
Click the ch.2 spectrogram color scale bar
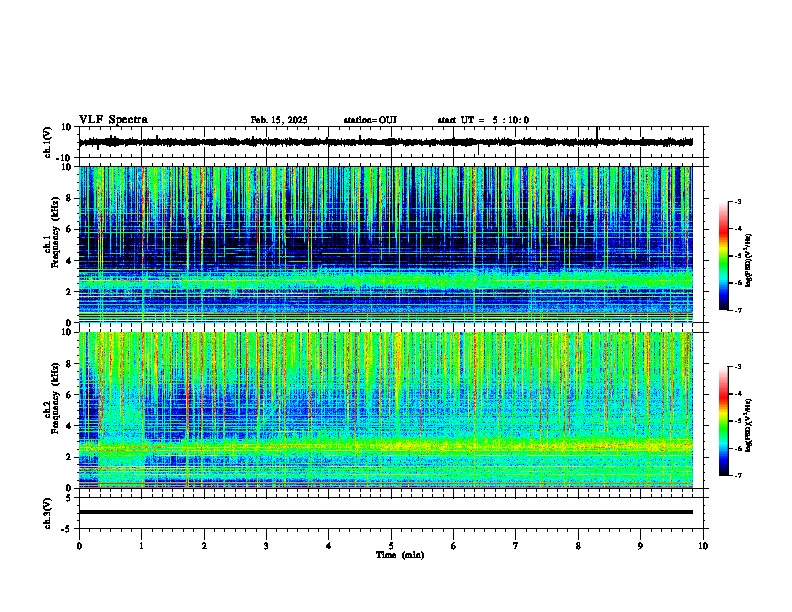(724, 421)
